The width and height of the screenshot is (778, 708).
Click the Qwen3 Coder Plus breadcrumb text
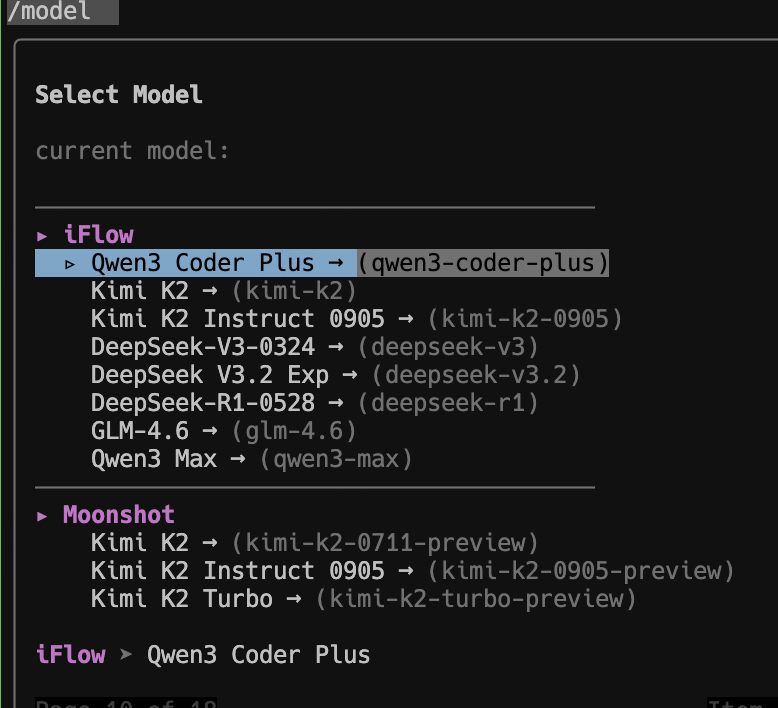(258, 655)
